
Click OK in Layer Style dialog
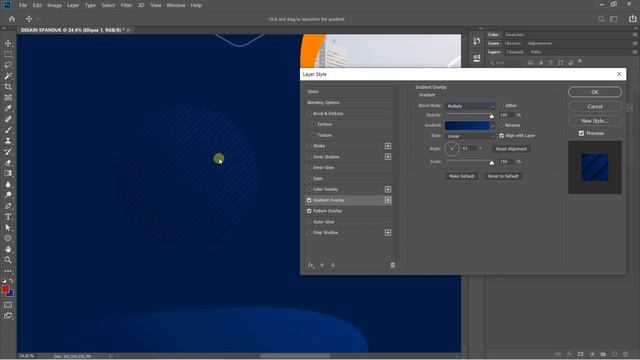point(595,92)
